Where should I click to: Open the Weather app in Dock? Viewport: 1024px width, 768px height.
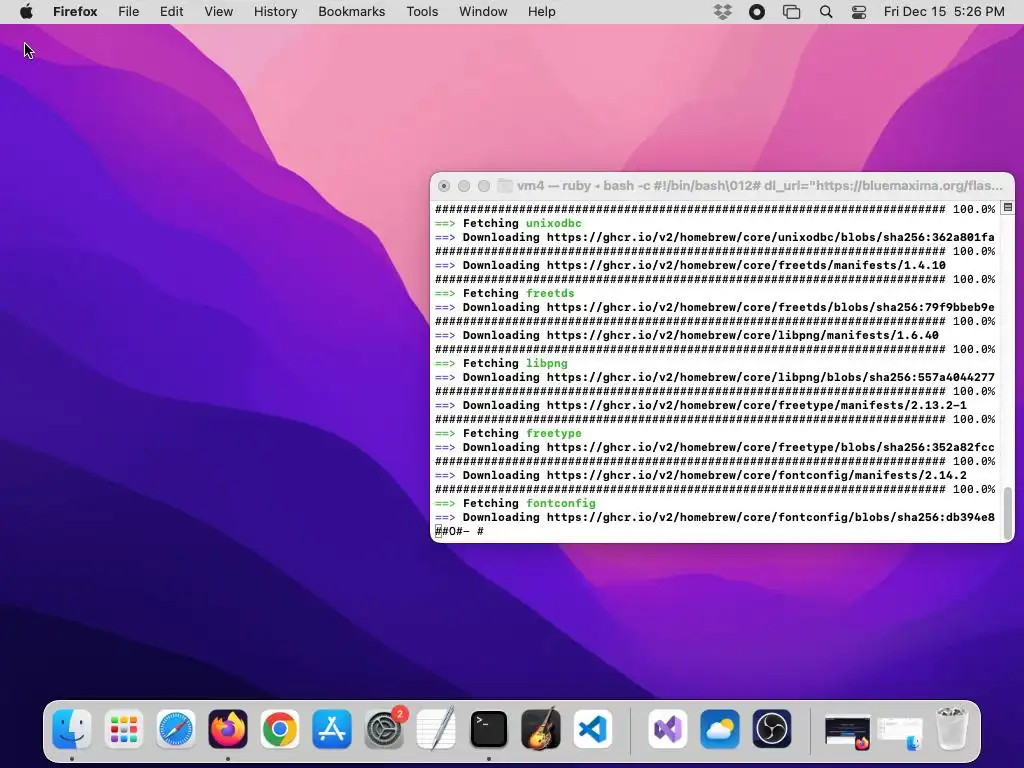(720, 729)
